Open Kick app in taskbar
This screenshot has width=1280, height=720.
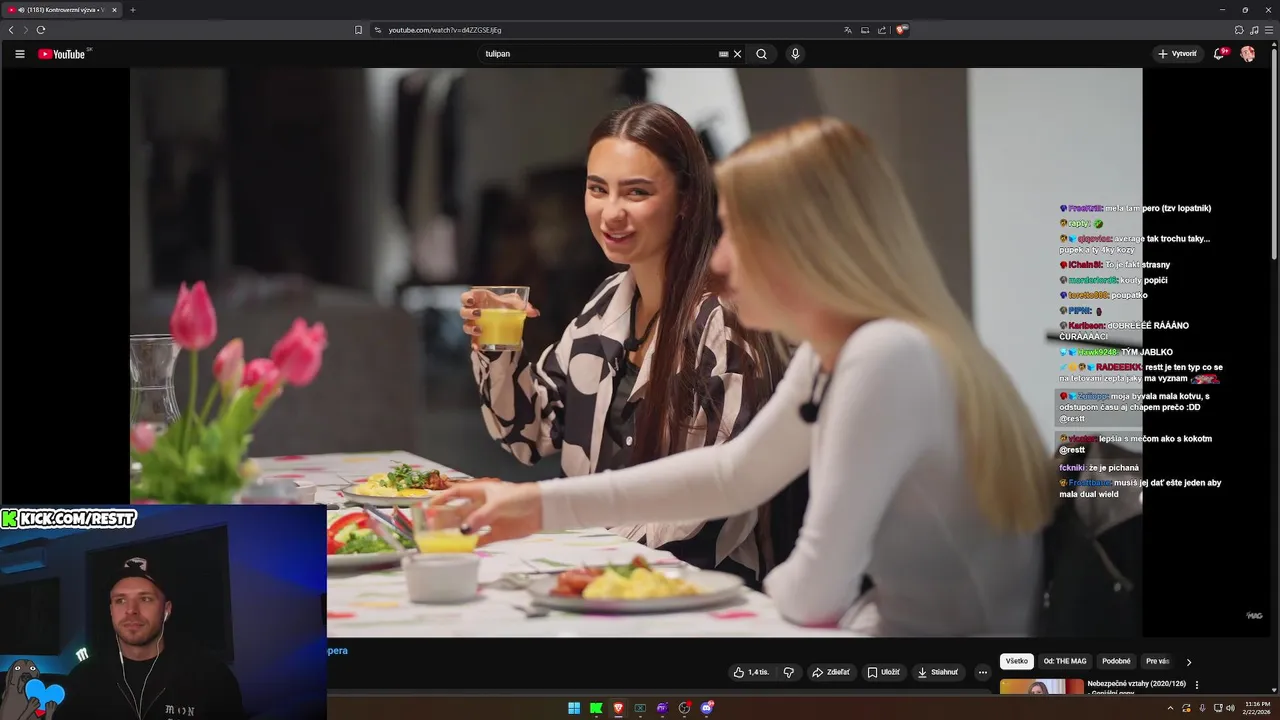596,708
